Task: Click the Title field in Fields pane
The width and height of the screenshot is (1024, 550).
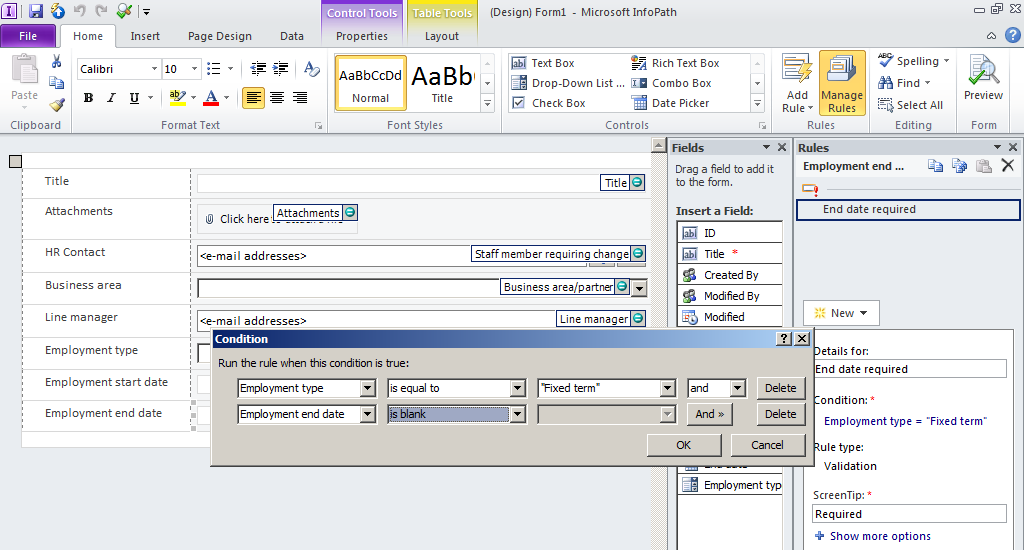Action: click(729, 254)
